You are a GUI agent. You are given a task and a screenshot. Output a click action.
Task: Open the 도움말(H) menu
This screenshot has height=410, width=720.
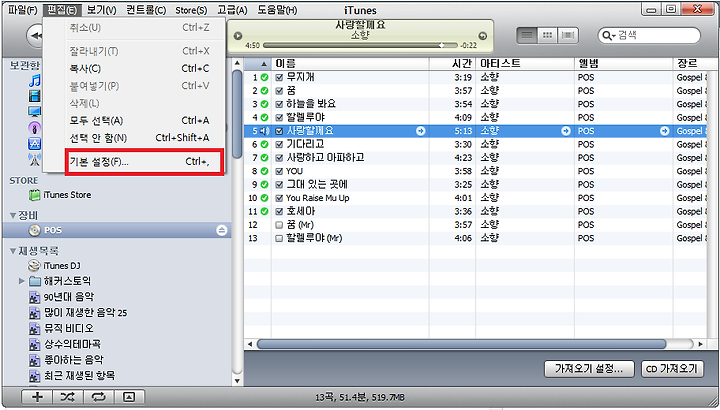tap(277, 10)
